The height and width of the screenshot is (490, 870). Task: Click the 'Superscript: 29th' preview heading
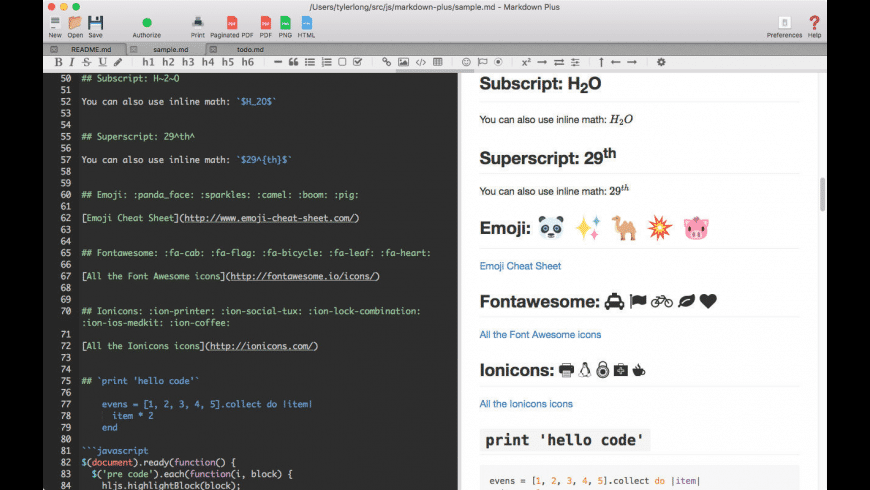[x=548, y=157]
